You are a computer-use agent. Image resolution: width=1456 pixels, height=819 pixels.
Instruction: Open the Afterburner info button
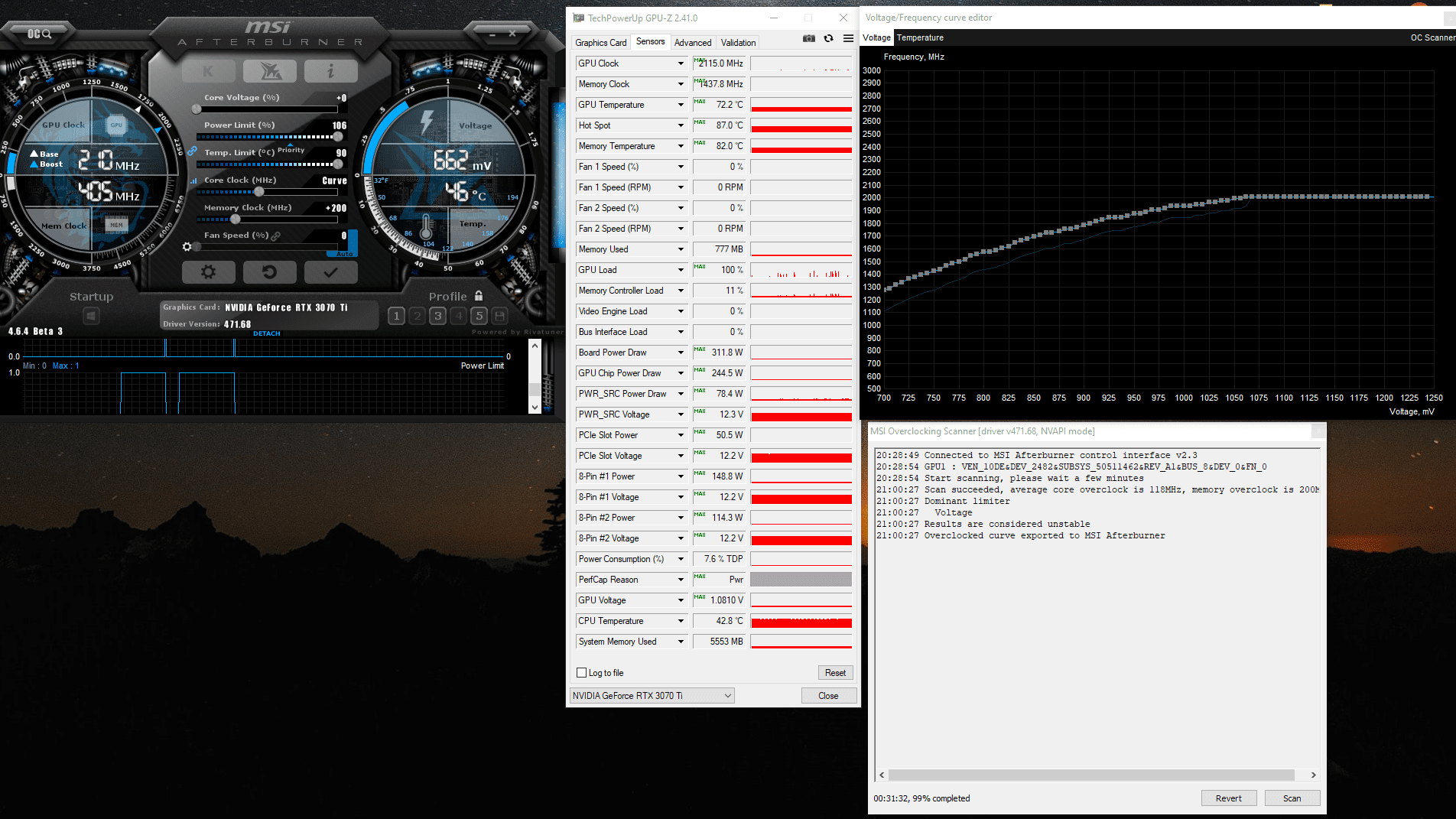(x=330, y=71)
